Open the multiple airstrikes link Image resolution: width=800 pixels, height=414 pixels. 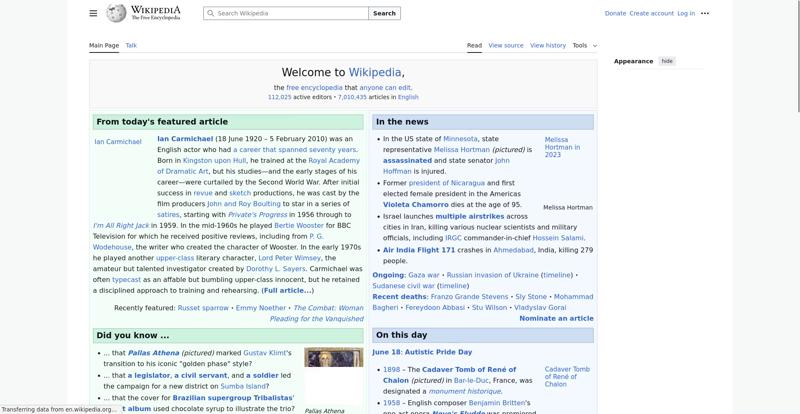[469, 216]
